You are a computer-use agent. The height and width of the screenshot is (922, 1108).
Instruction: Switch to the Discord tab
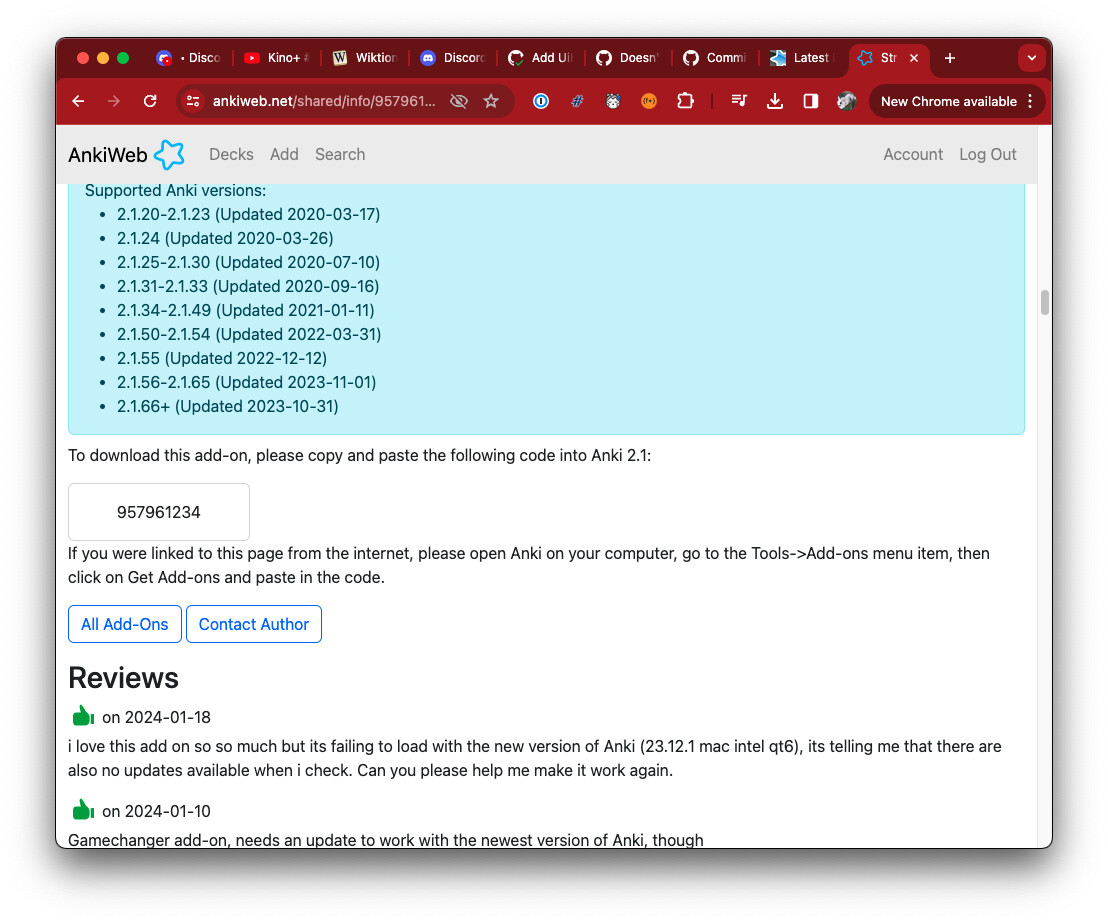(452, 58)
